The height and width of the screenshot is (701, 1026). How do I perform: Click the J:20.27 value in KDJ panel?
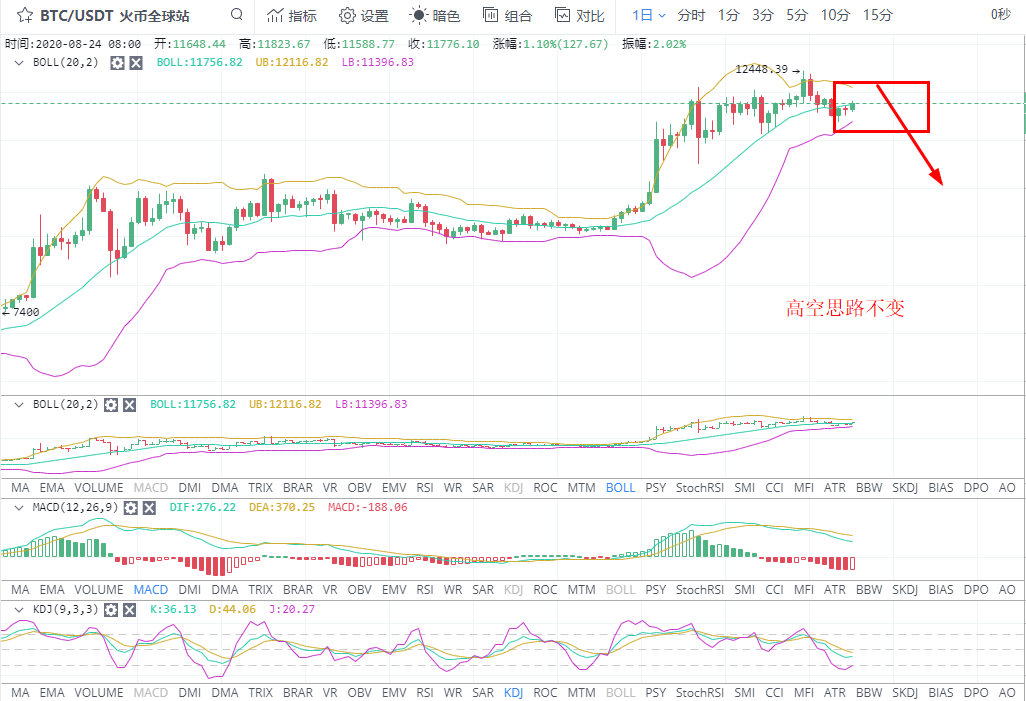pos(292,609)
